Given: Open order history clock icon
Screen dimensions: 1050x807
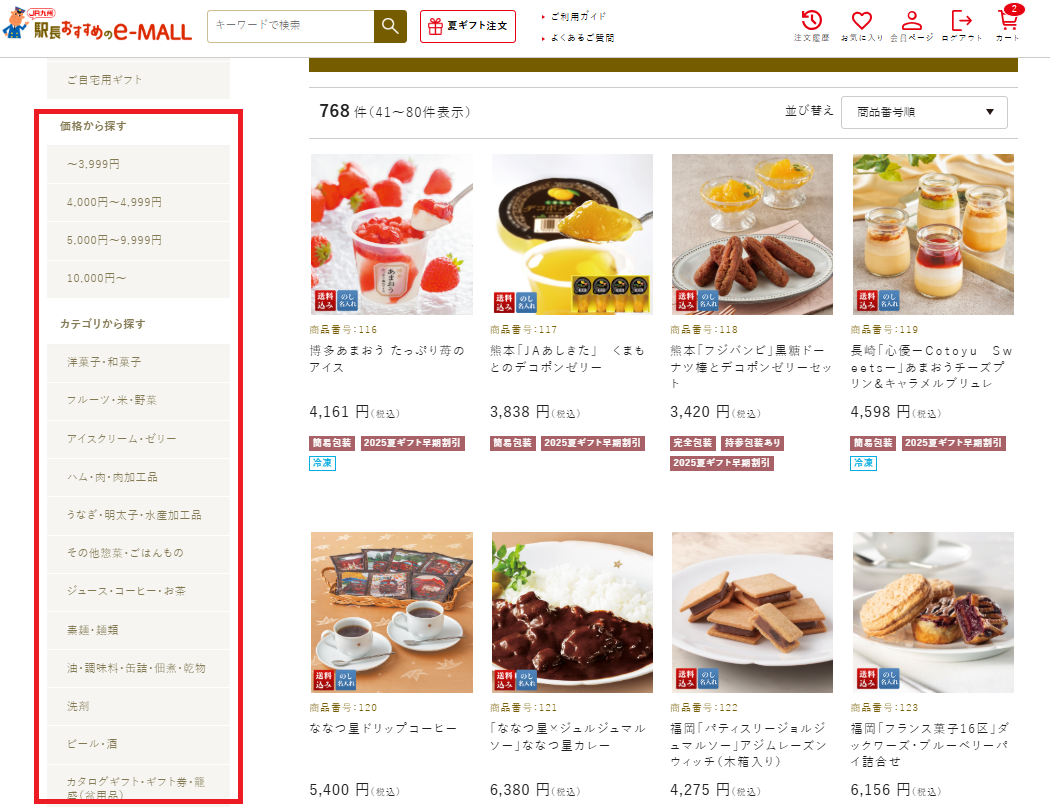Looking at the screenshot, I should click(812, 20).
